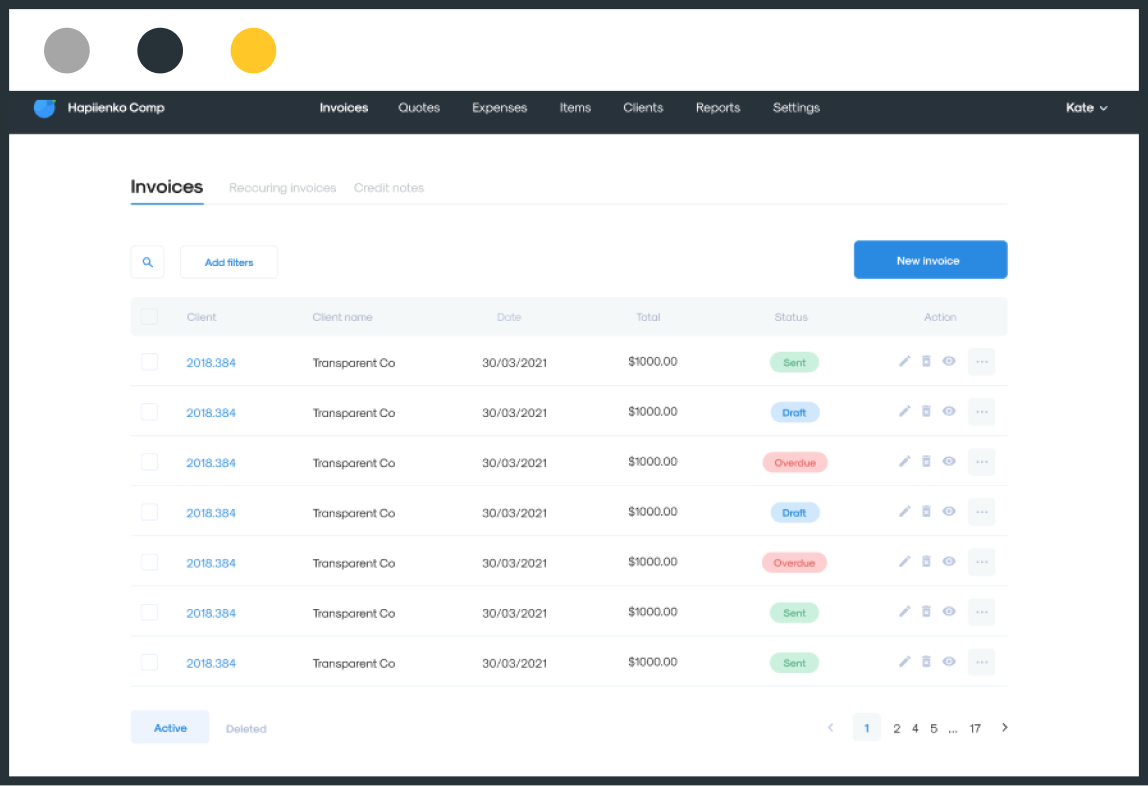Click eye icon in the first Overdue row

[949, 462]
